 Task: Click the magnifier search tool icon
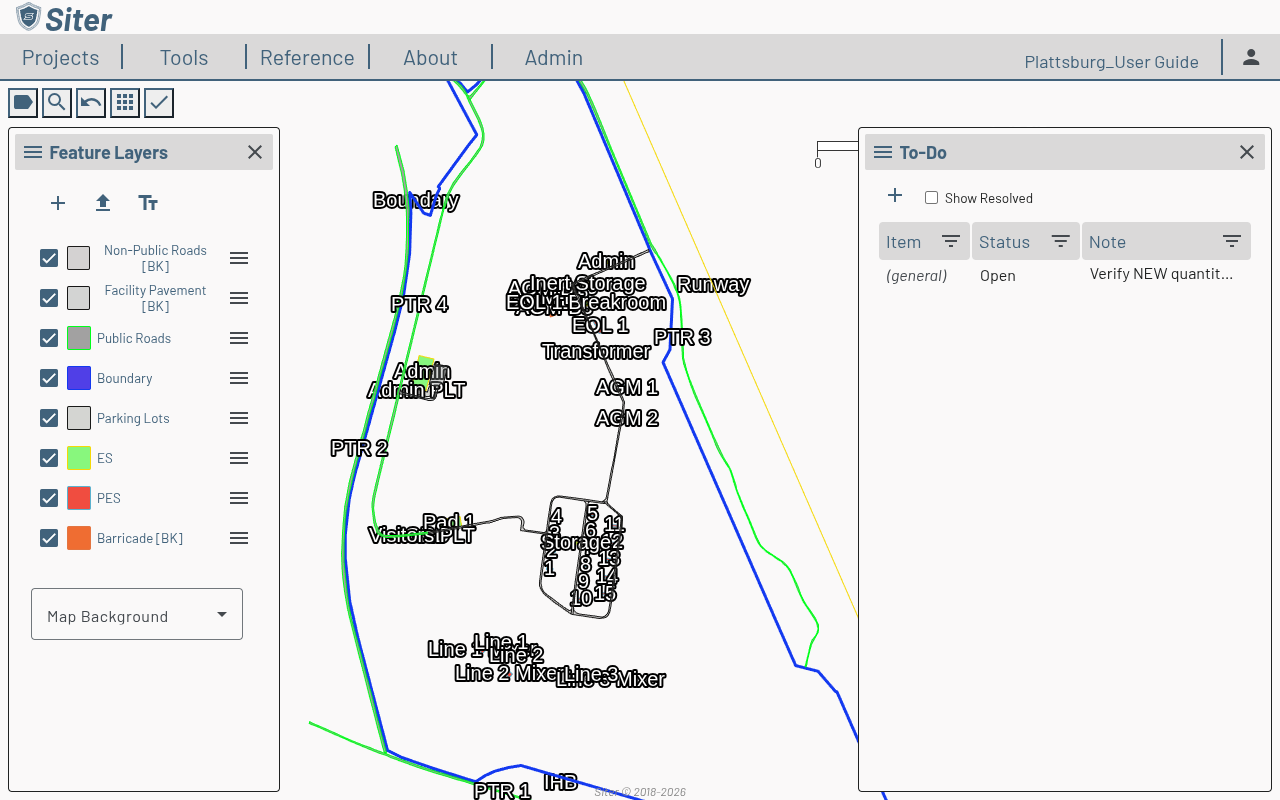57,102
